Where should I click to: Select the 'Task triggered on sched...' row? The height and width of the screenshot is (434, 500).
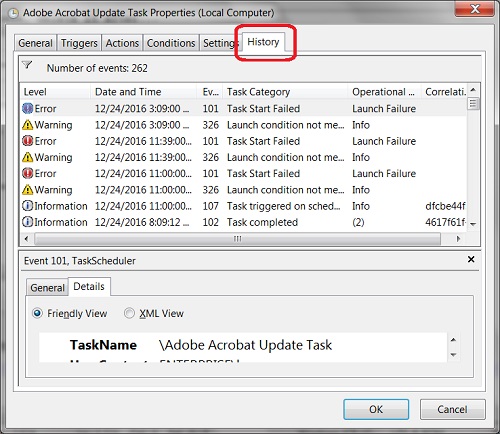243,206
